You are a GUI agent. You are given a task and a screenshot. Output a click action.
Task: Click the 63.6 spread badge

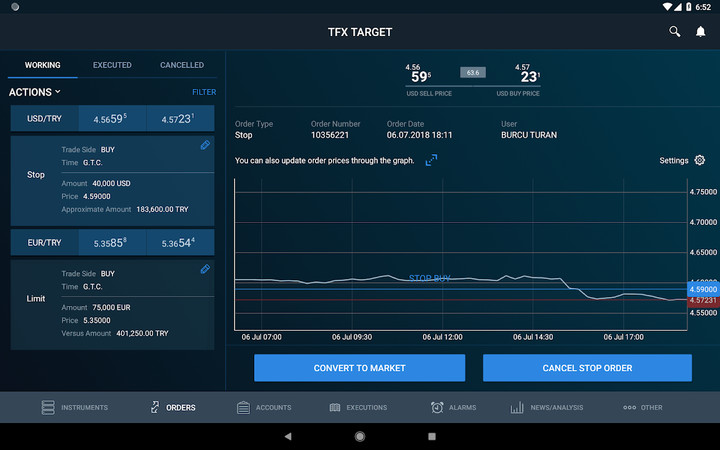click(473, 73)
